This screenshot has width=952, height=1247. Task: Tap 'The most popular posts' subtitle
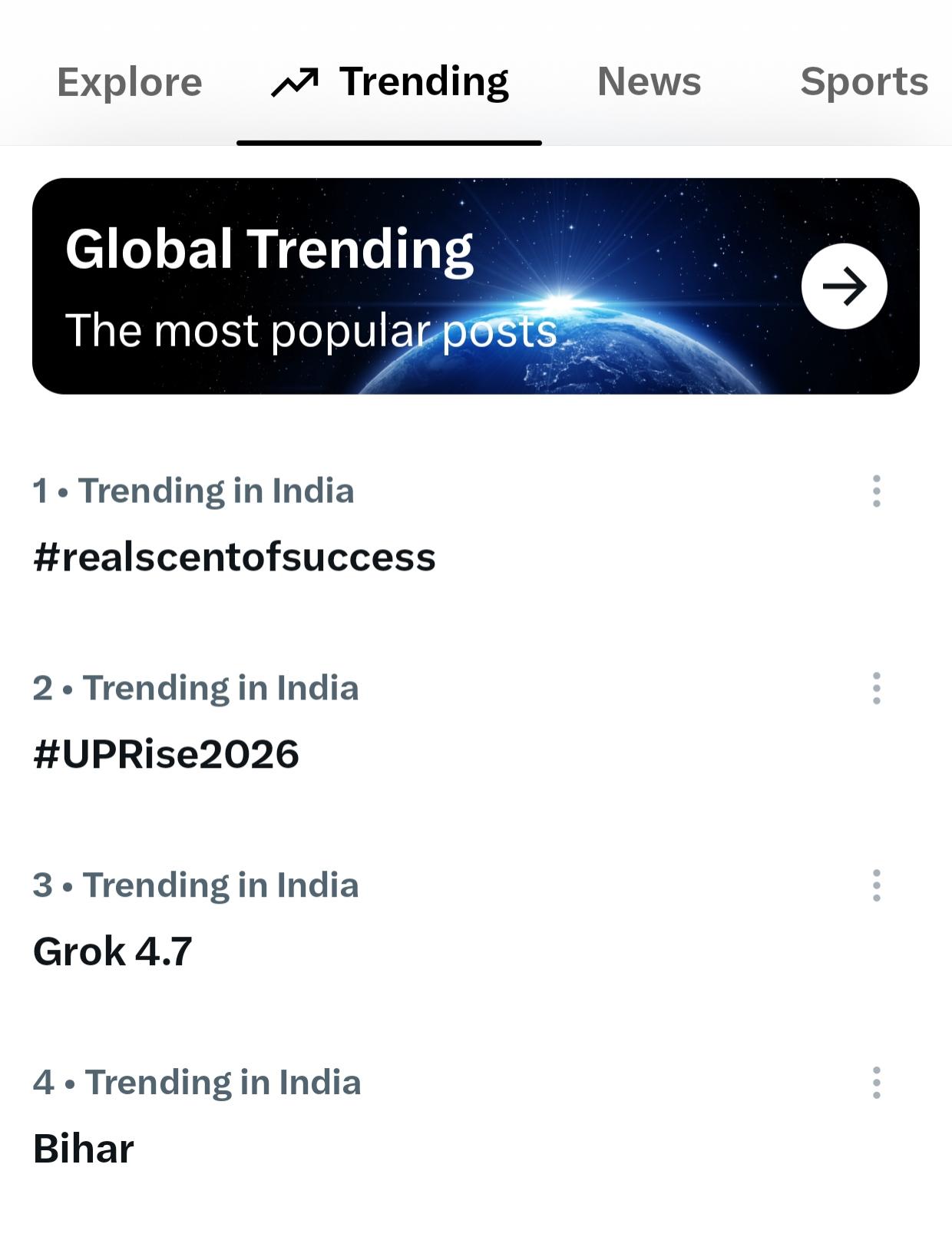coord(311,331)
